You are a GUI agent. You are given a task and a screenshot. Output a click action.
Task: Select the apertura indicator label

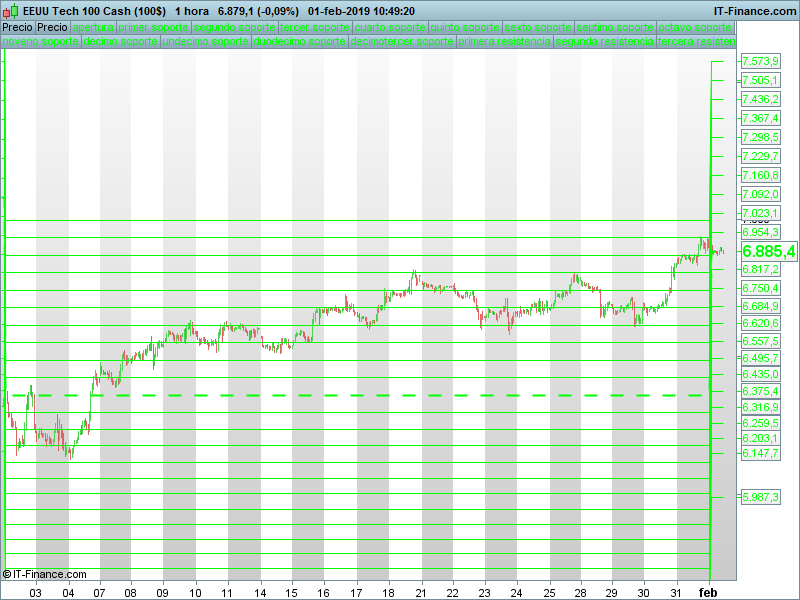tap(93, 27)
